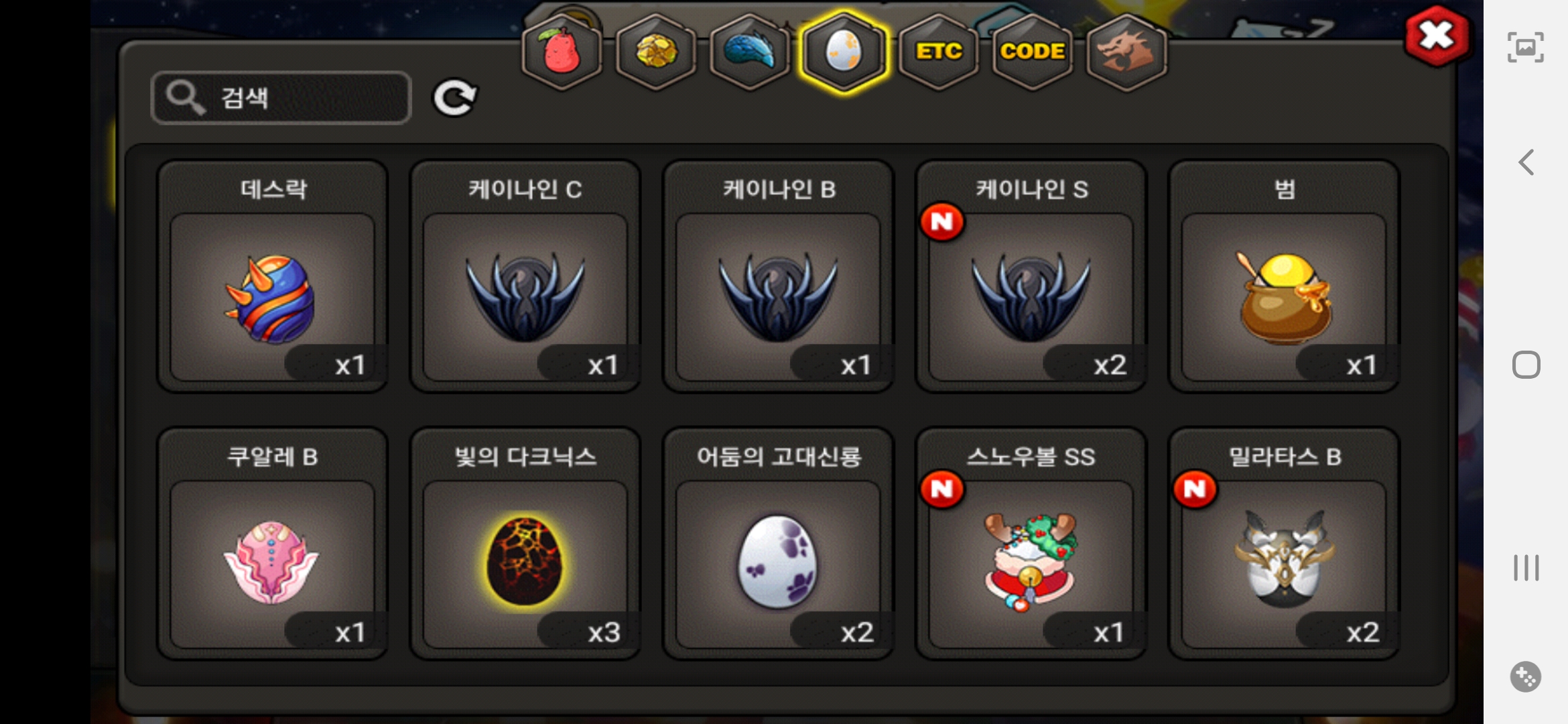
Task: Switch to the gold nugget tab
Action: [x=656, y=52]
